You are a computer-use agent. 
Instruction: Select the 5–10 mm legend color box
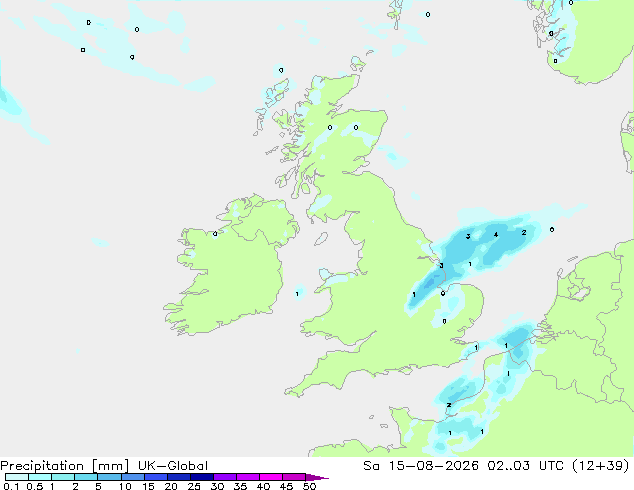pos(110,477)
